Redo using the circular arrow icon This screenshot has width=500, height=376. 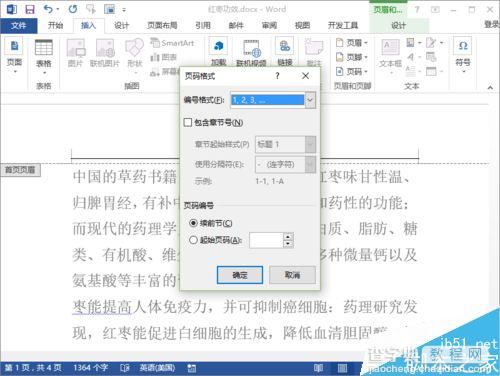(x=73, y=9)
